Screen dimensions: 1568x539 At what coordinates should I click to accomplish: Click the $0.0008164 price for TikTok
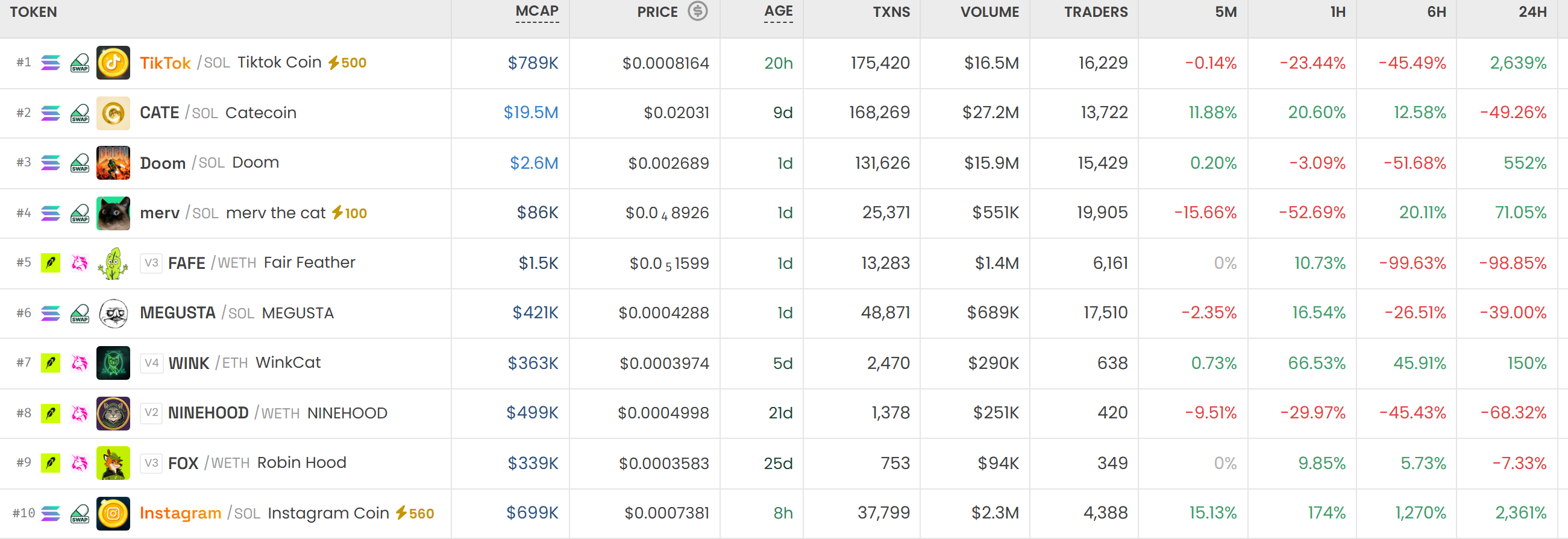pos(665,63)
